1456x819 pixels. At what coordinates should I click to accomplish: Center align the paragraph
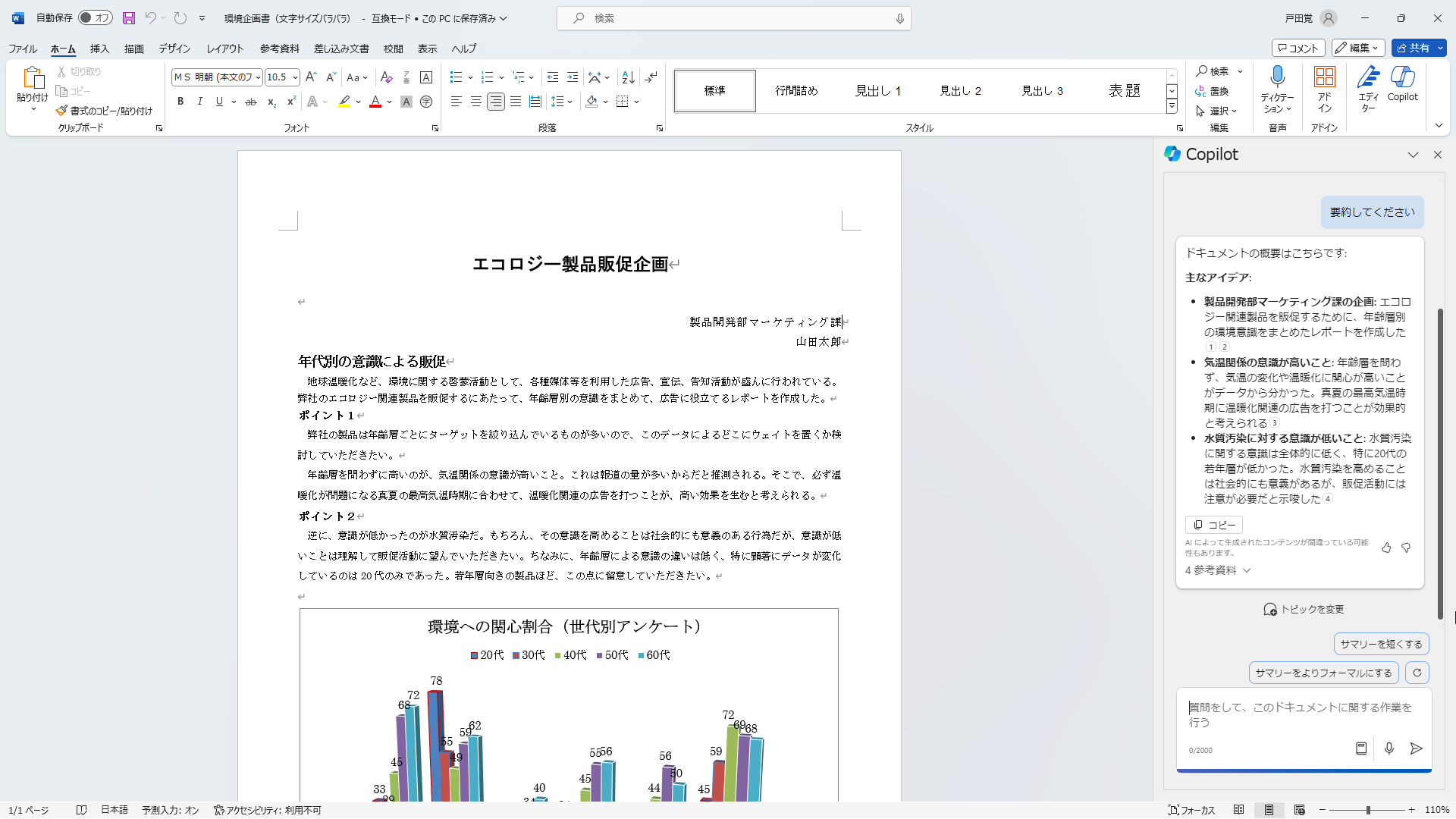(475, 102)
